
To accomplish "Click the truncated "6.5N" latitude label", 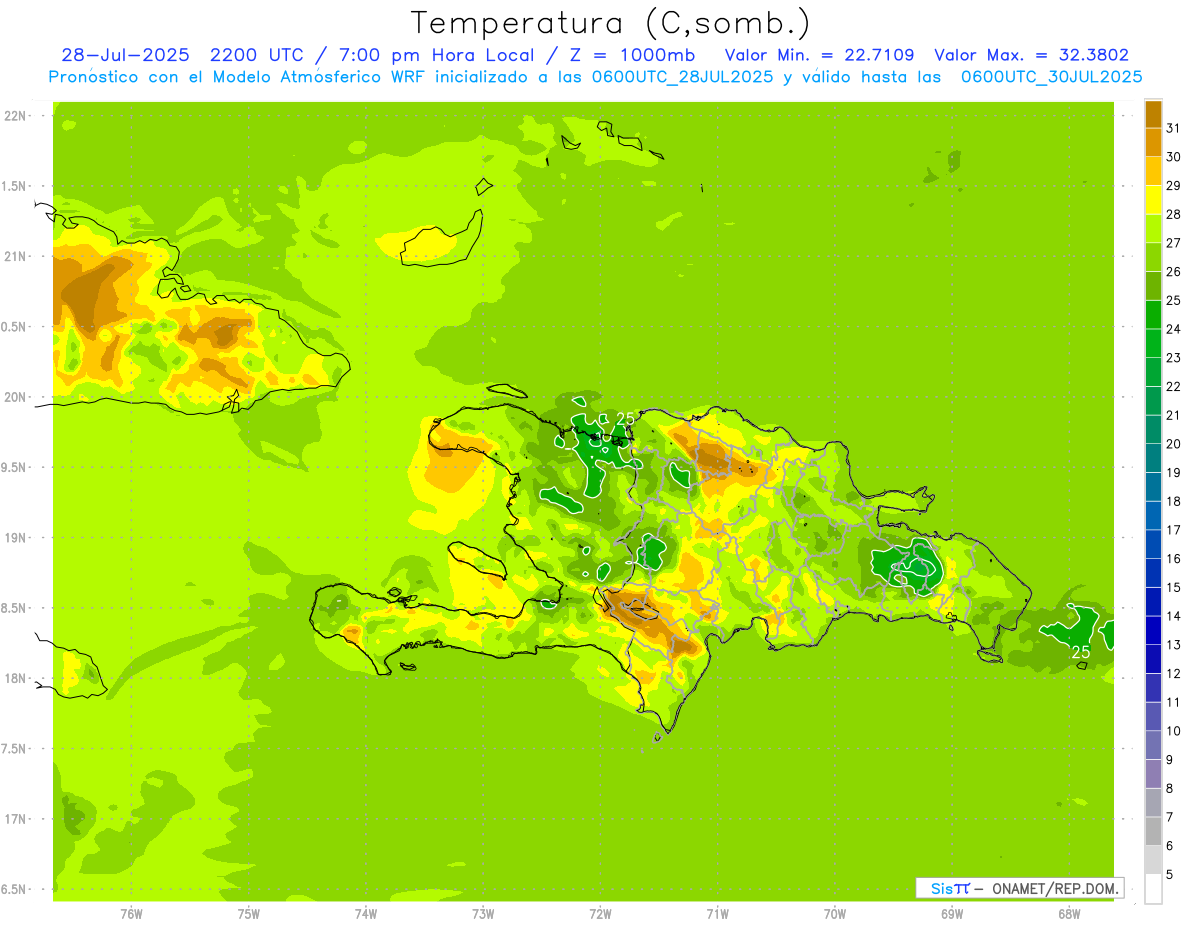I will pyautogui.click(x=14, y=889).
